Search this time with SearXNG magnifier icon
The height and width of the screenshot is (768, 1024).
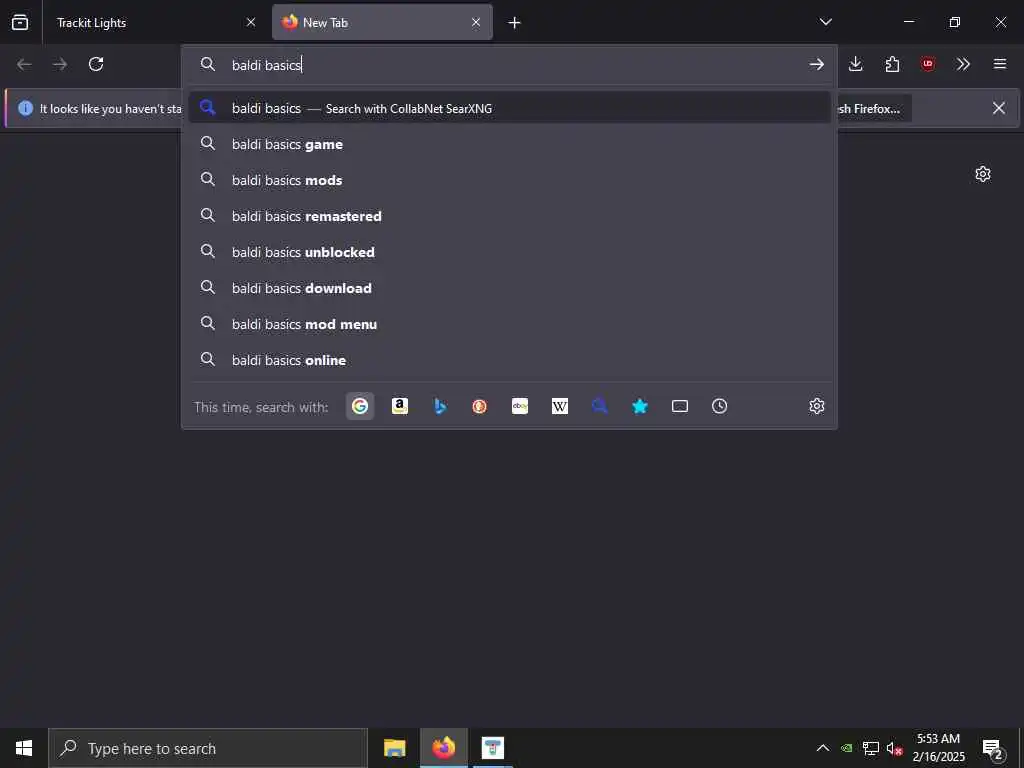[x=600, y=406]
